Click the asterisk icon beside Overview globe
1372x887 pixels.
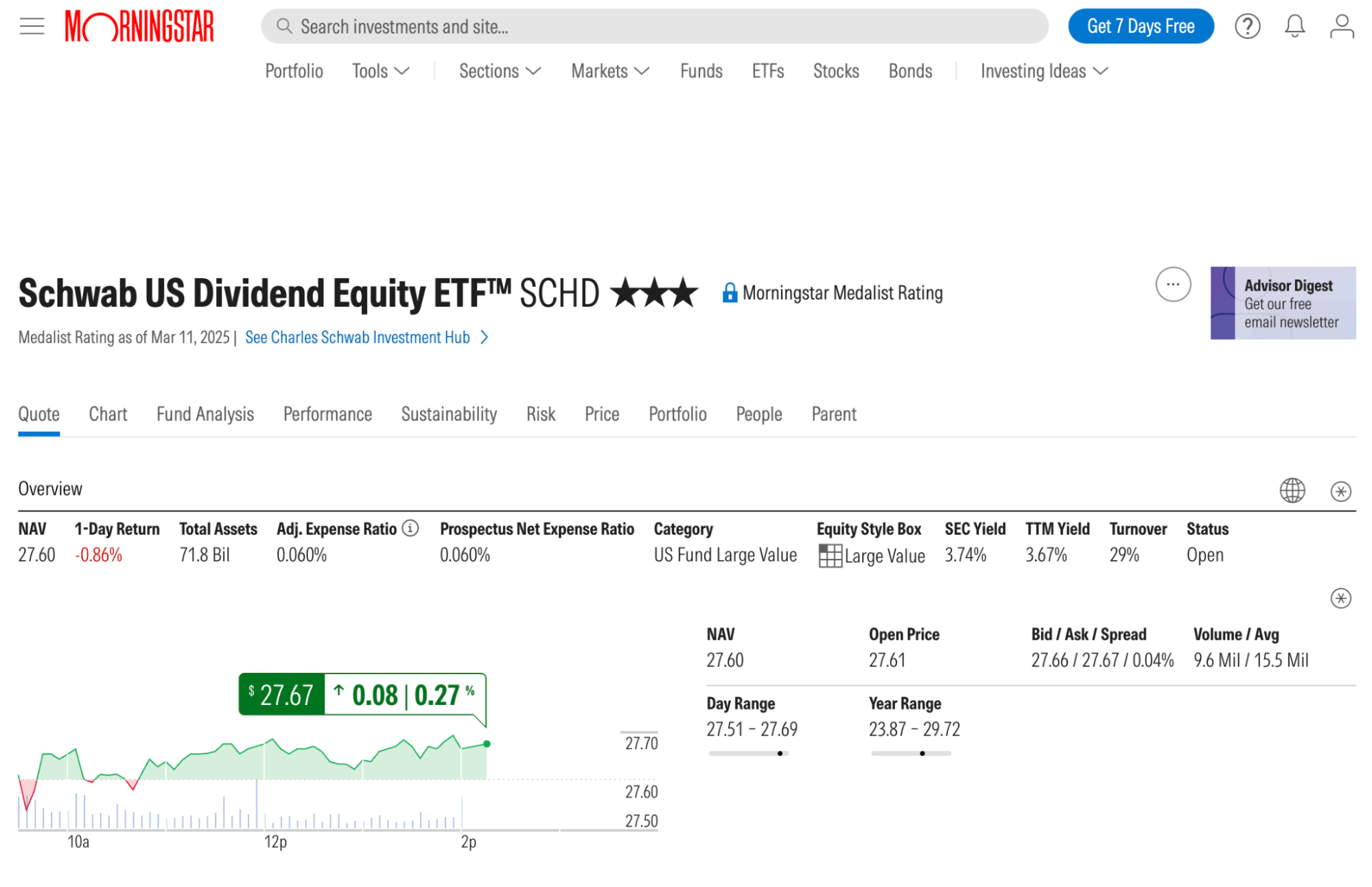tap(1340, 491)
